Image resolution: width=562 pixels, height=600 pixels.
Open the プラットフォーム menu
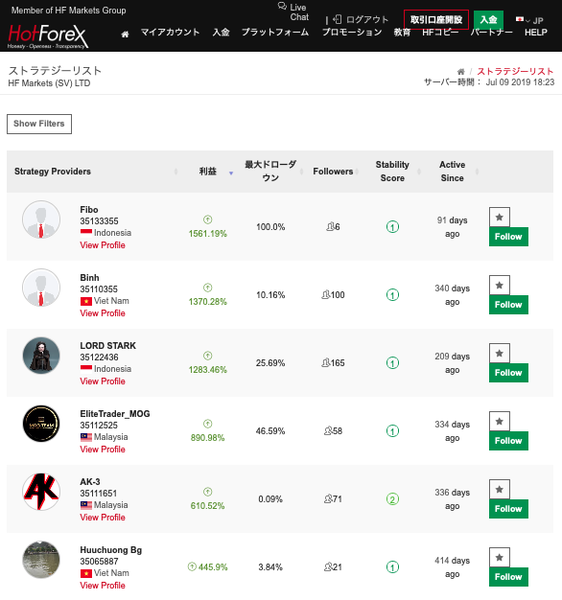275,33
